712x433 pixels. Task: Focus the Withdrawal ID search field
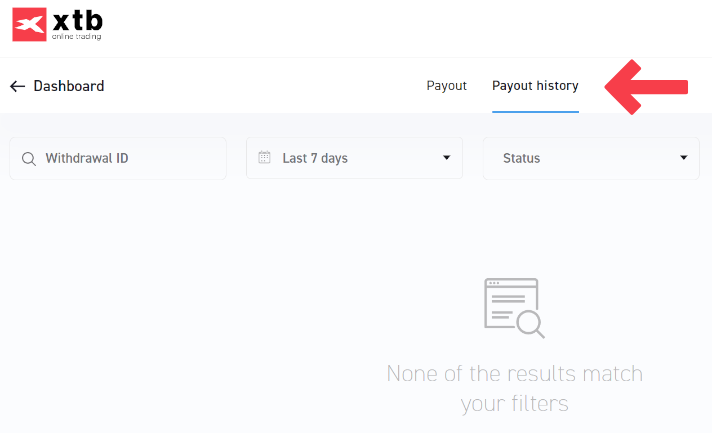[130, 158]
